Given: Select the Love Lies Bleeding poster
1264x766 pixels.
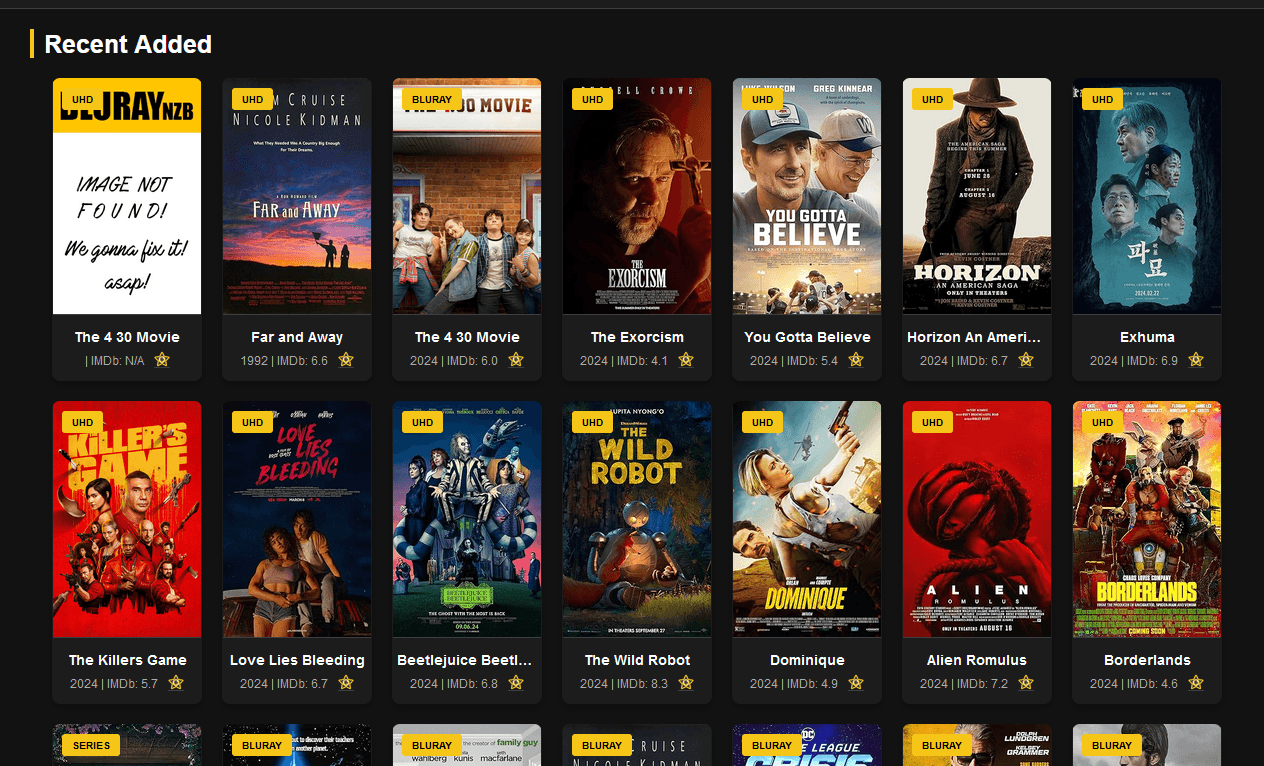Looking at the screenshot, I should (297, 519).
